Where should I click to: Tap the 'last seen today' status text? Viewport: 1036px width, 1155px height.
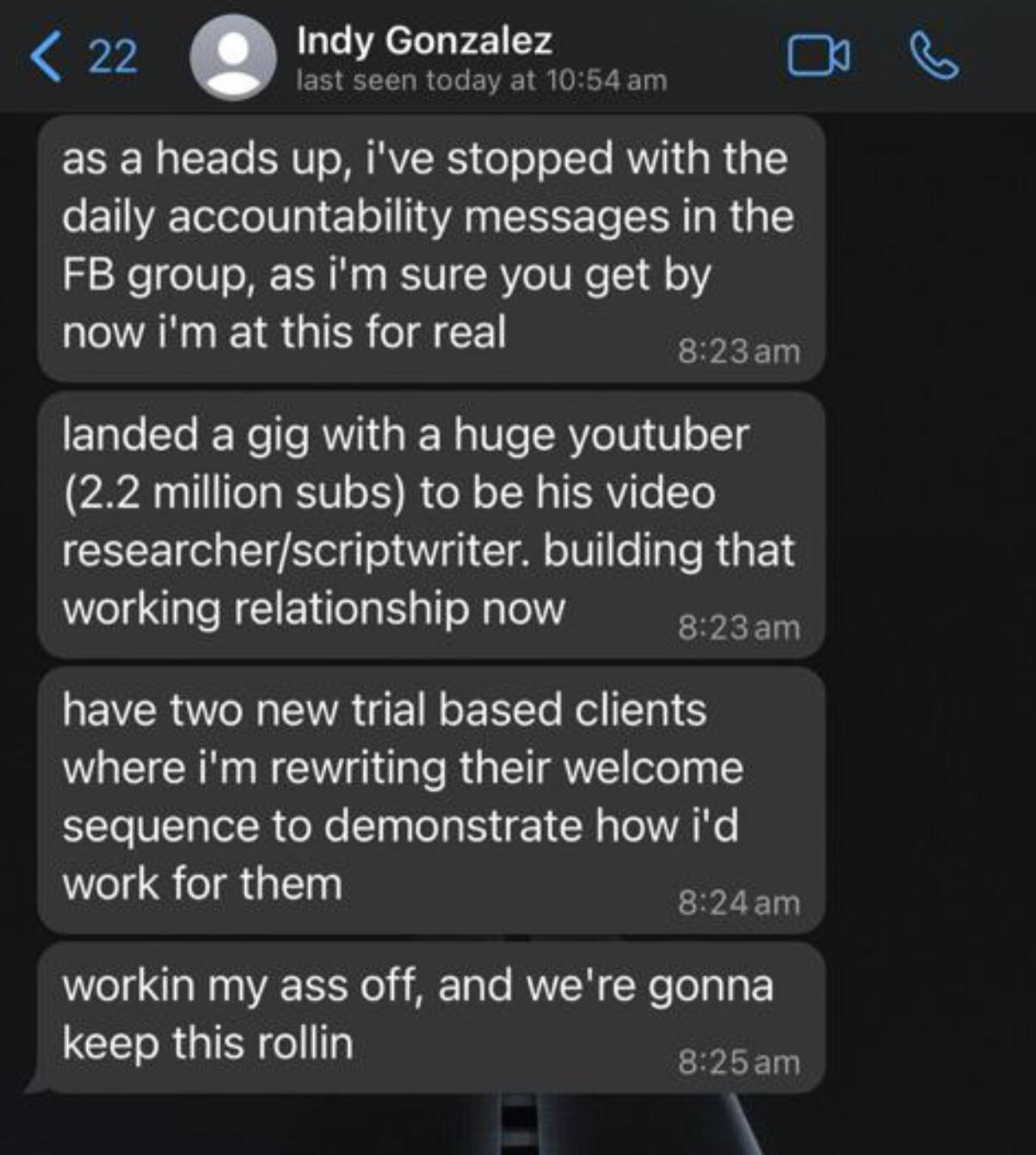click(x=481, y=81)
